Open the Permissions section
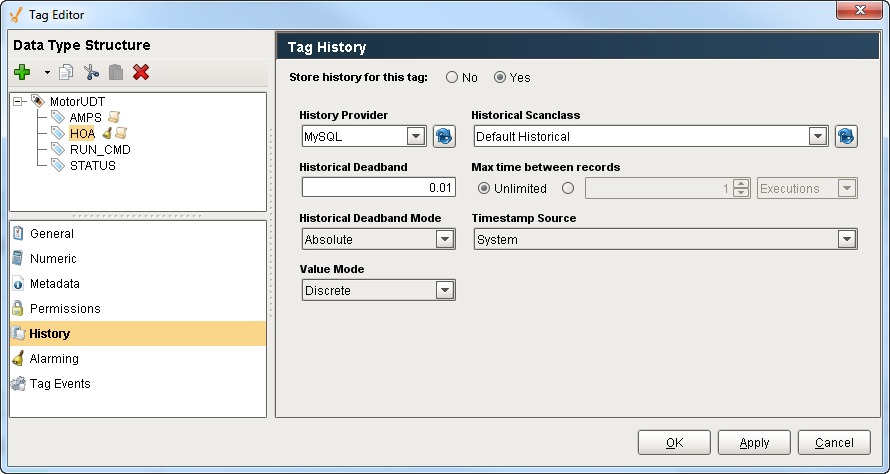The image size is (890, 474). 65,309
